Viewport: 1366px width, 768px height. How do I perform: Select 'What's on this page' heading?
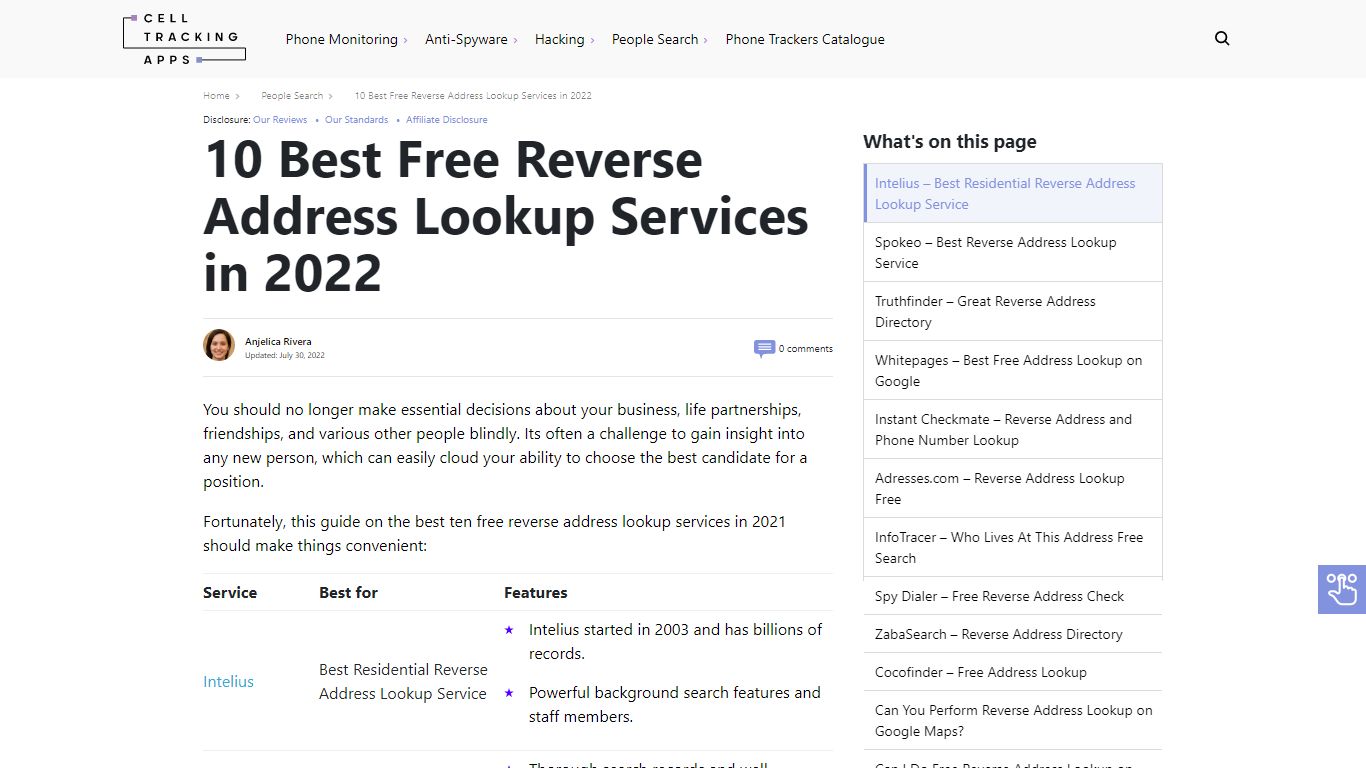(950, 141)
